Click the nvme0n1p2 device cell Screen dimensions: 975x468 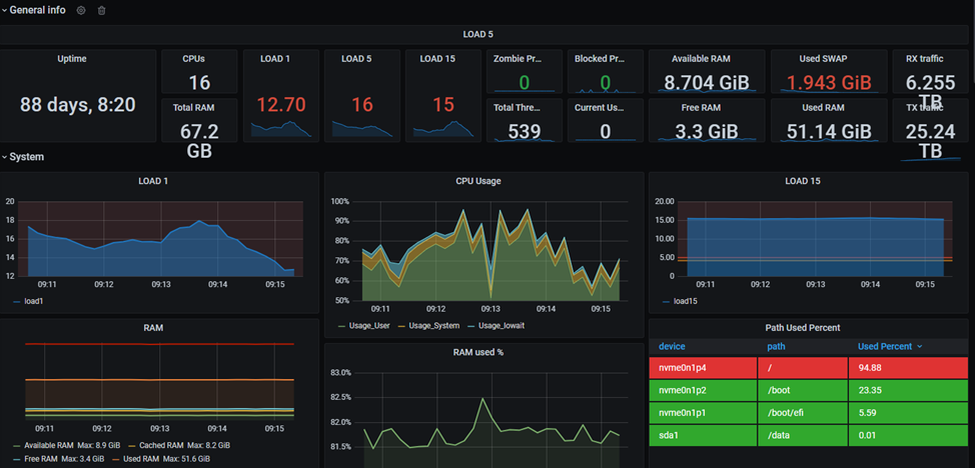[703, 391]
